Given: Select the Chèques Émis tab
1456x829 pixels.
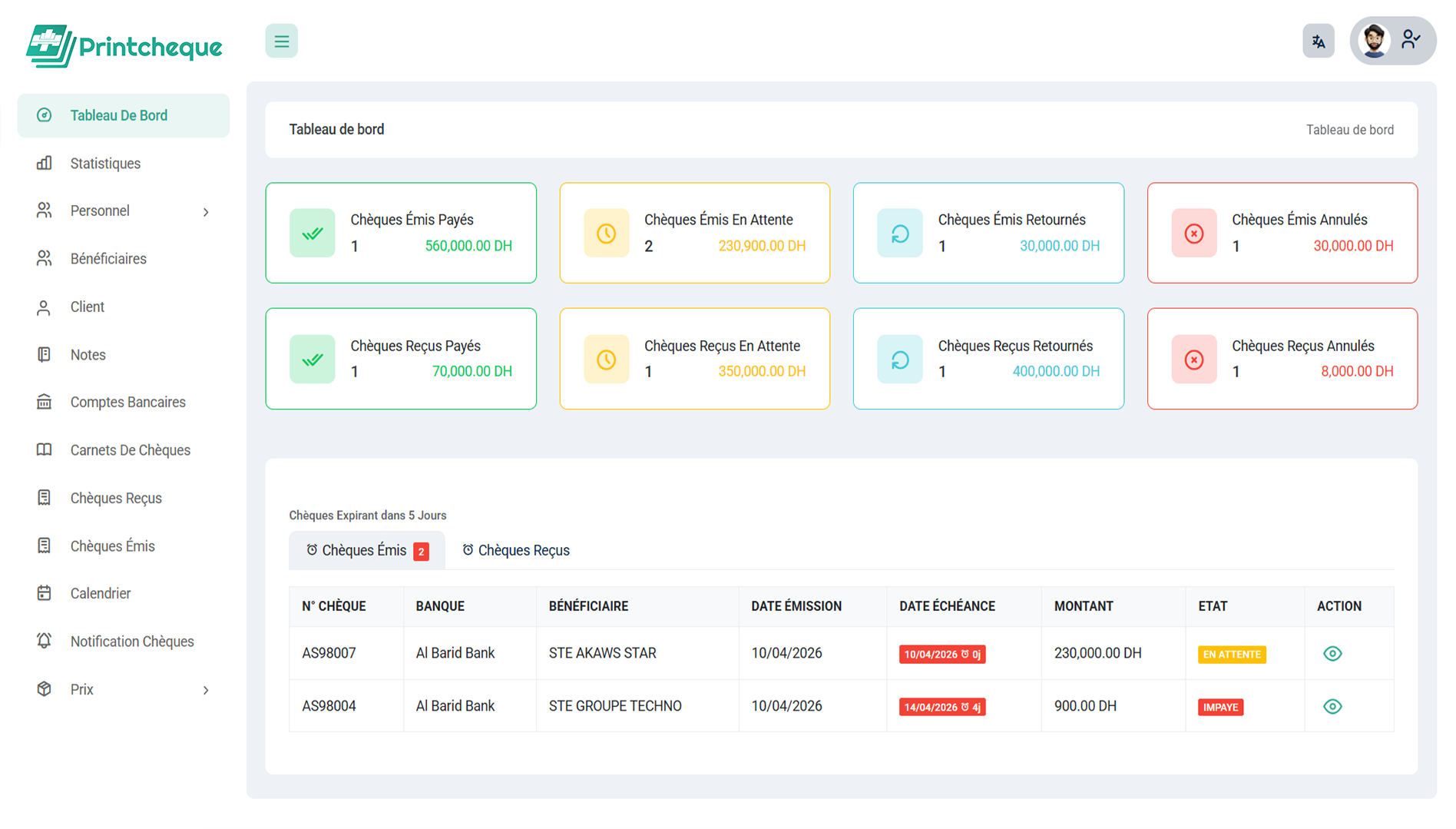Looking at the screenshot, I should pyautogui.click(x=367, y=551).
